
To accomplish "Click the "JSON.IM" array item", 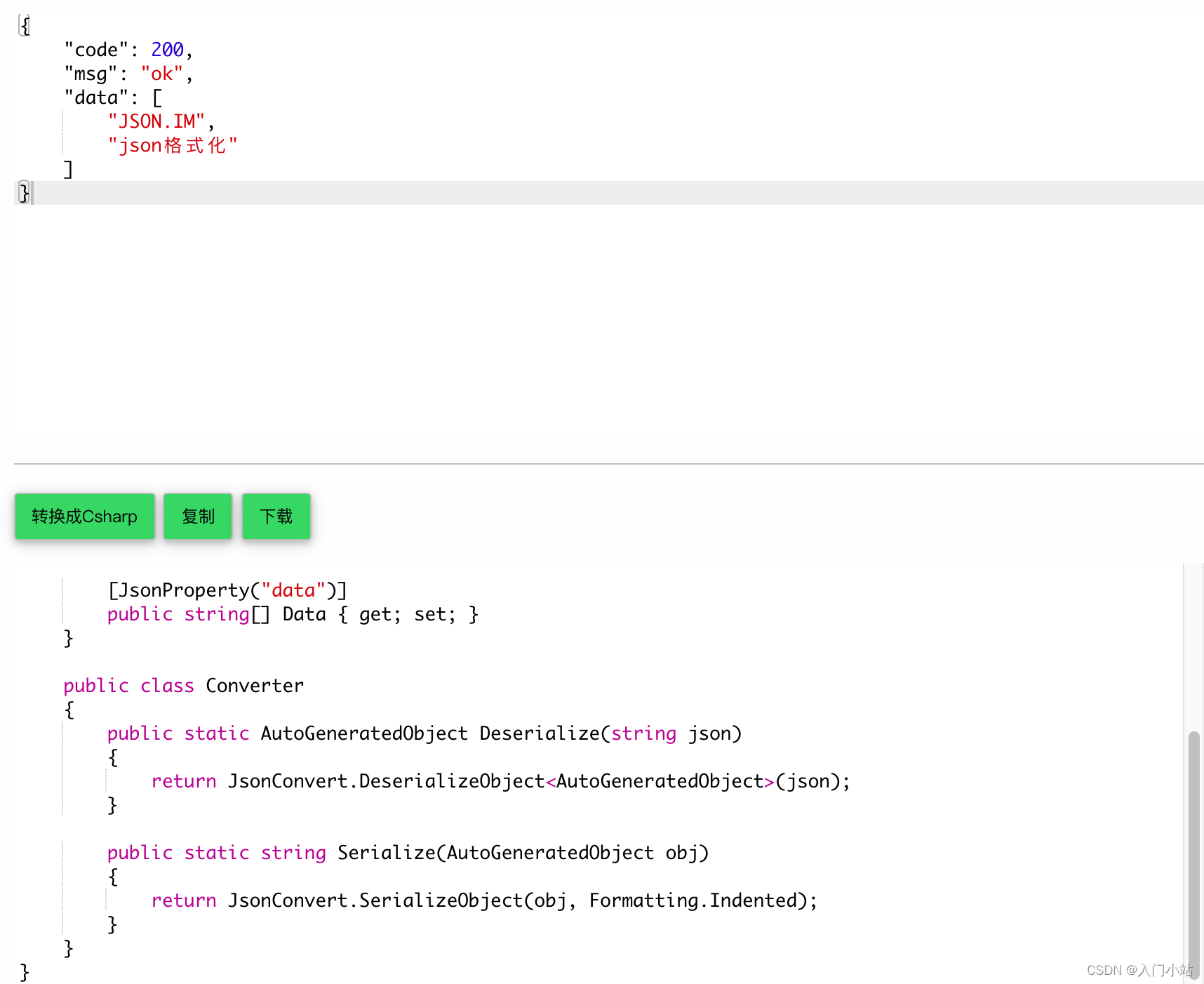I will coord(156,121).
